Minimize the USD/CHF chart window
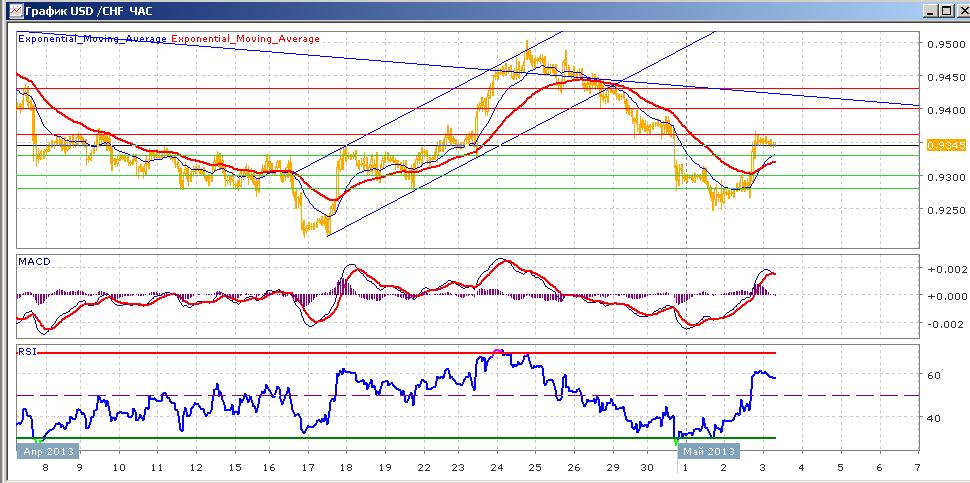The width and height of the screenshot is (970, 483). tap(931, 12)
